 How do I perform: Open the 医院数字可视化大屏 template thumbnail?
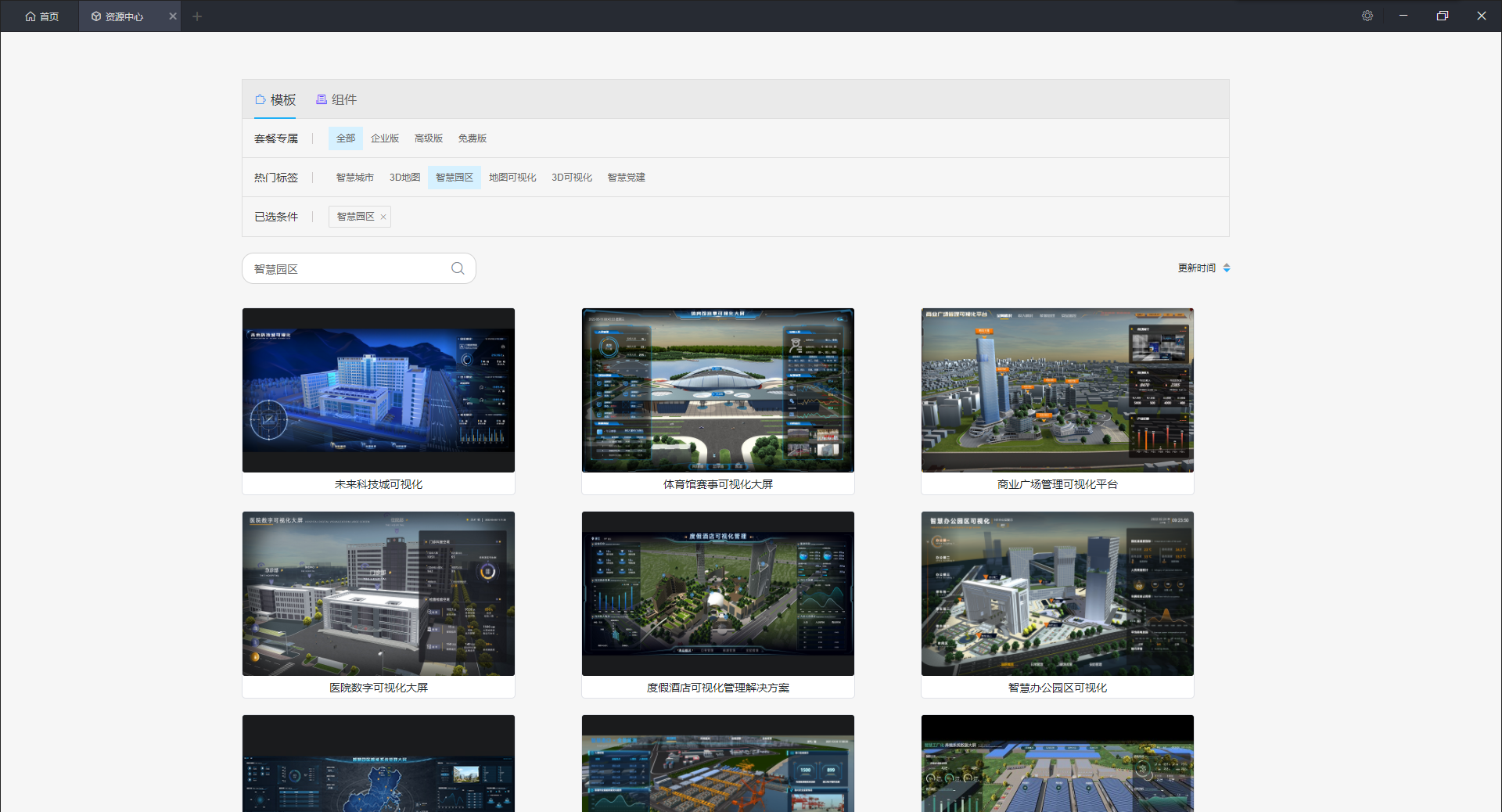pos(379,594)
